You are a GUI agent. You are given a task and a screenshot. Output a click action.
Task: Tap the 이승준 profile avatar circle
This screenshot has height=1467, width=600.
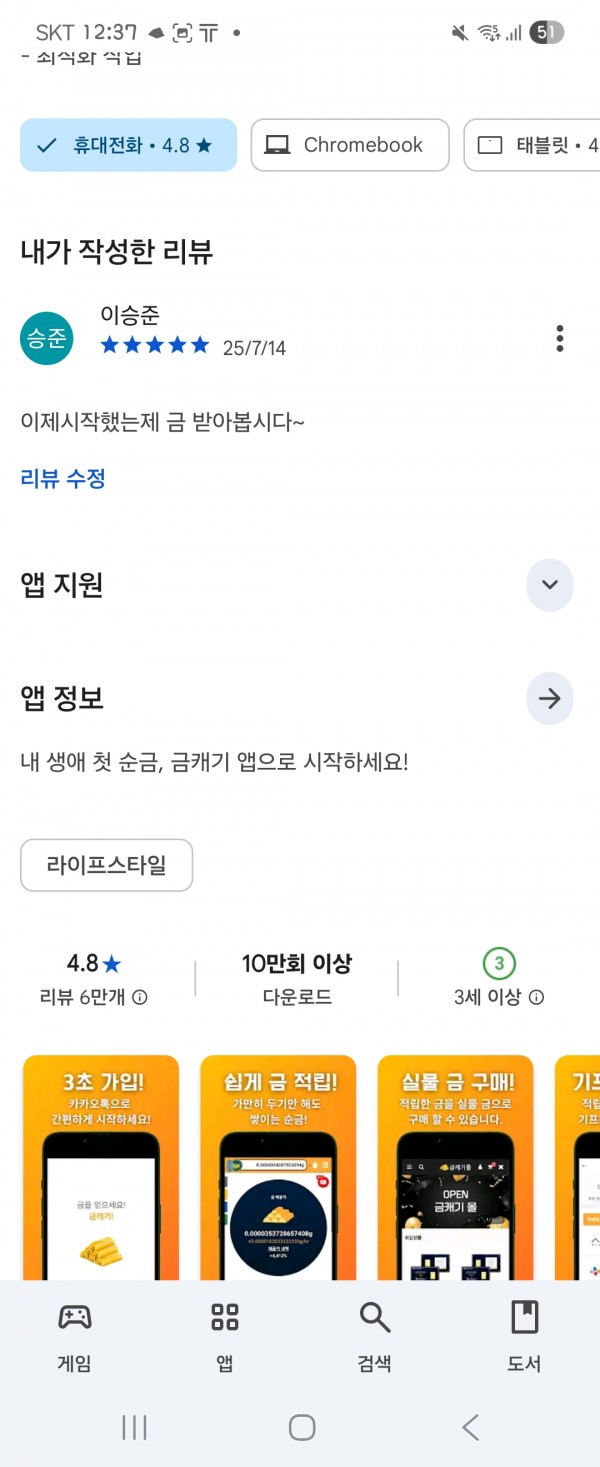click(x=47, y=339)
